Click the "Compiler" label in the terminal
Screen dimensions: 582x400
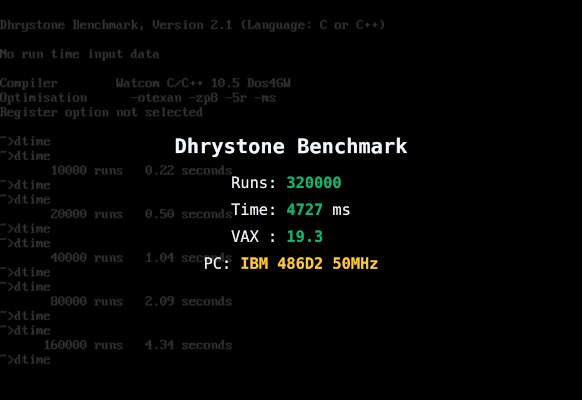[x=29, y=83]
